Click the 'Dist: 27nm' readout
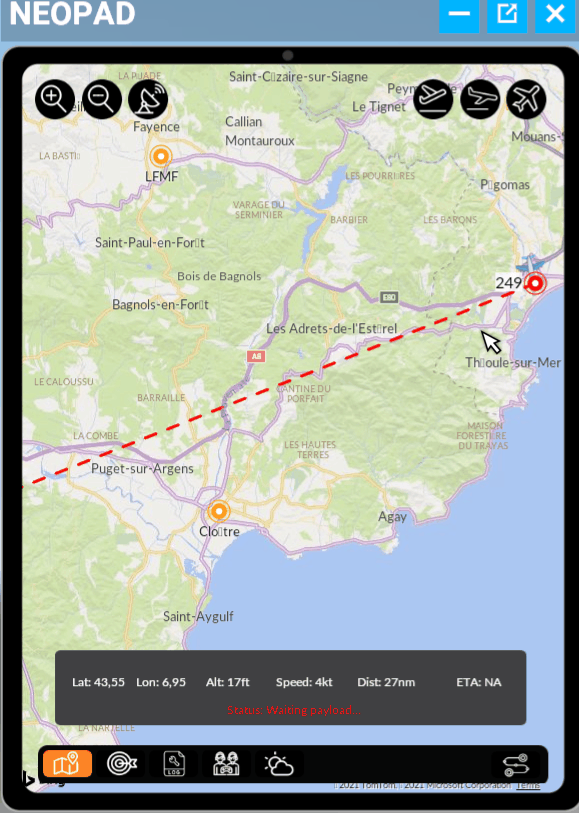 tap(386, 682)
